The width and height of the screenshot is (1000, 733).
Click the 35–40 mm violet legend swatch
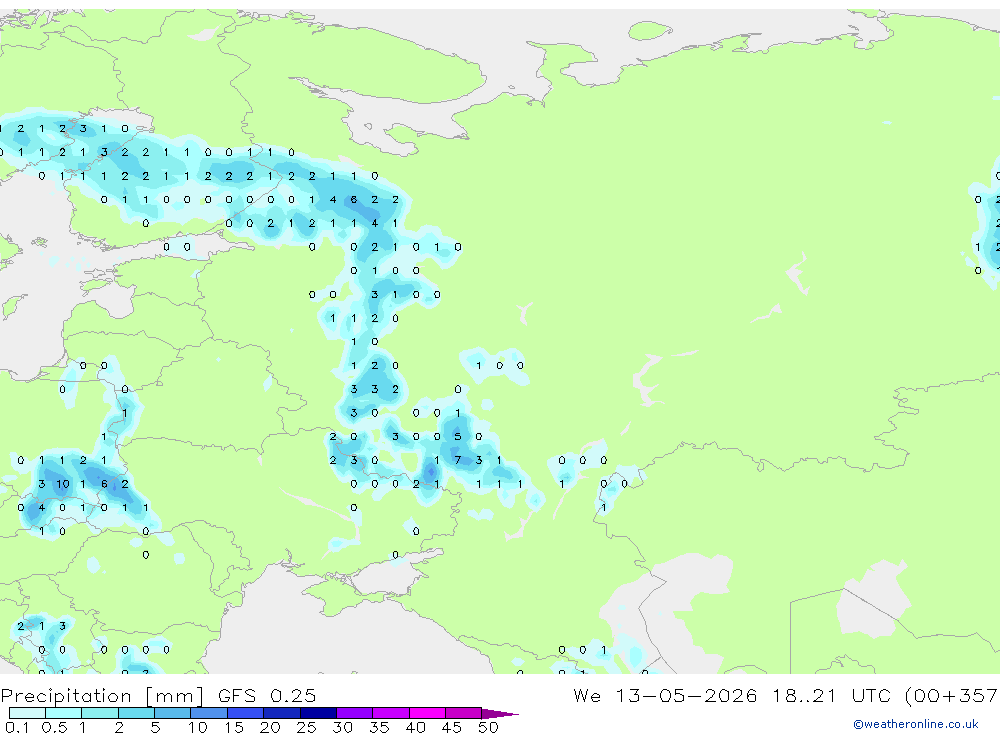click(x=390, y=713)
